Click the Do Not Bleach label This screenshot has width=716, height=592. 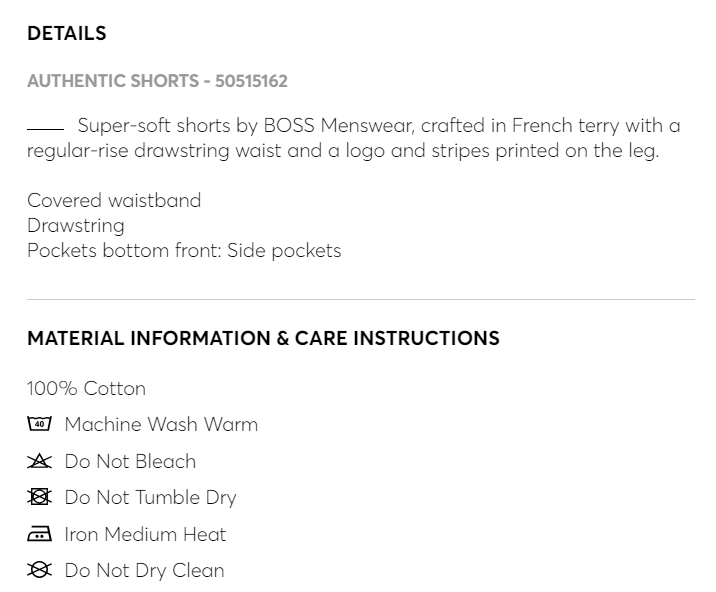[130, 461]
